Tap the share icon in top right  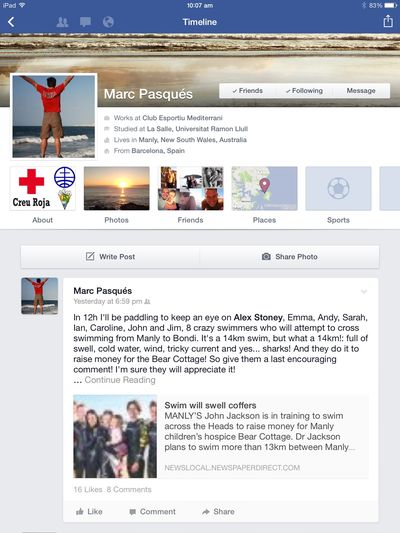[388, 21]
